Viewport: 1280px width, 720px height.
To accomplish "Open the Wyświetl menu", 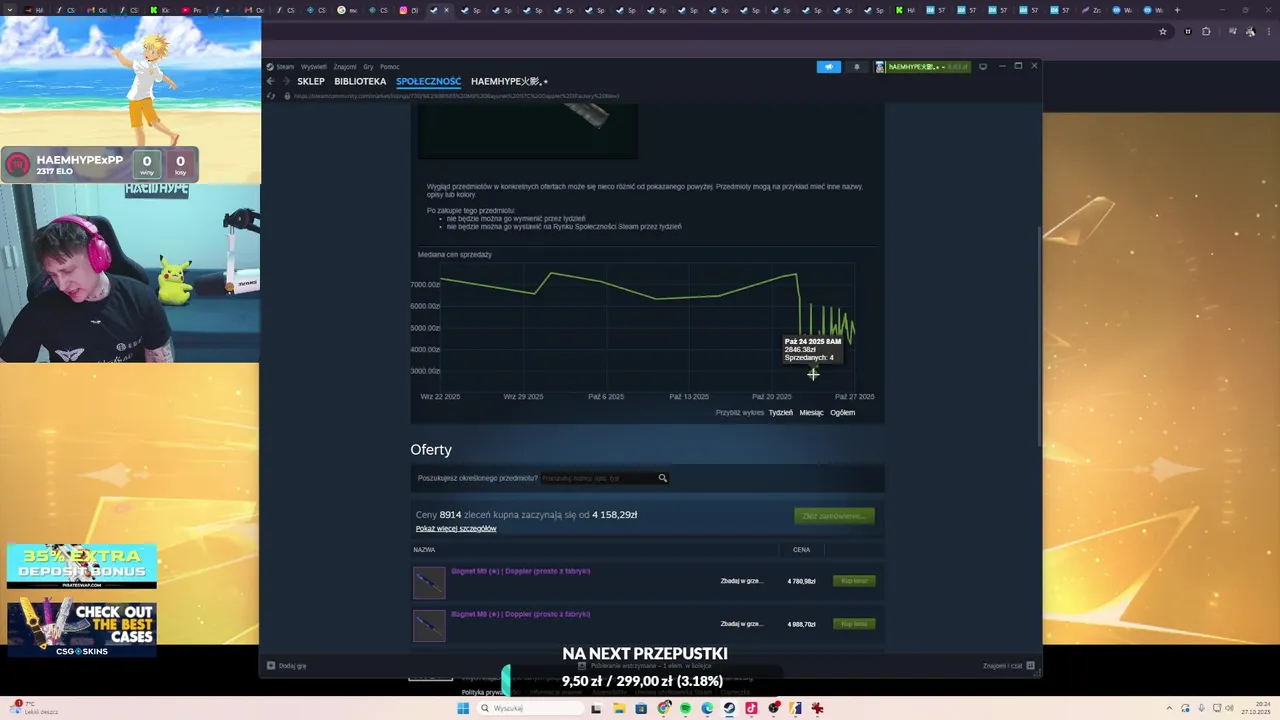I will 314,67.
